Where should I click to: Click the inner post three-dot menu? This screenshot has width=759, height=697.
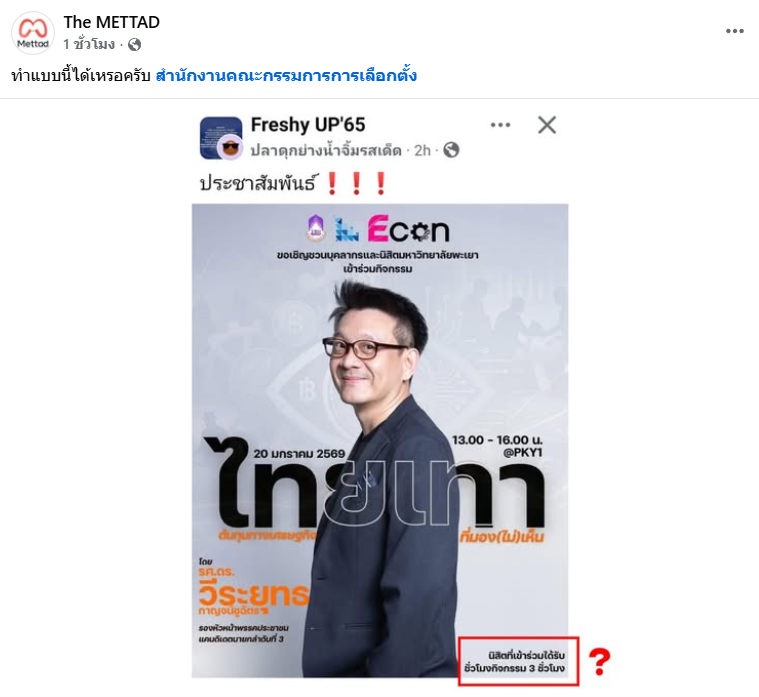tap(500, 125)
